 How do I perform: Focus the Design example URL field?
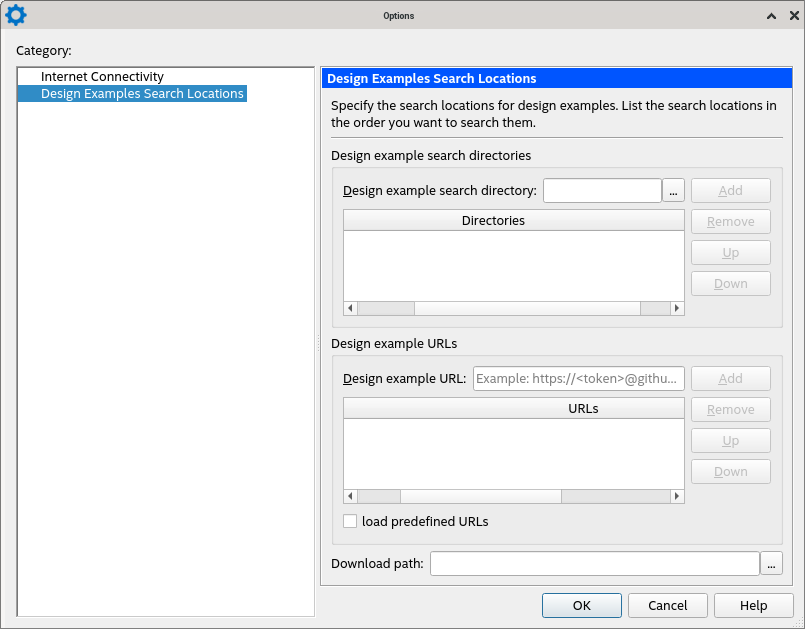click(578, 379)
